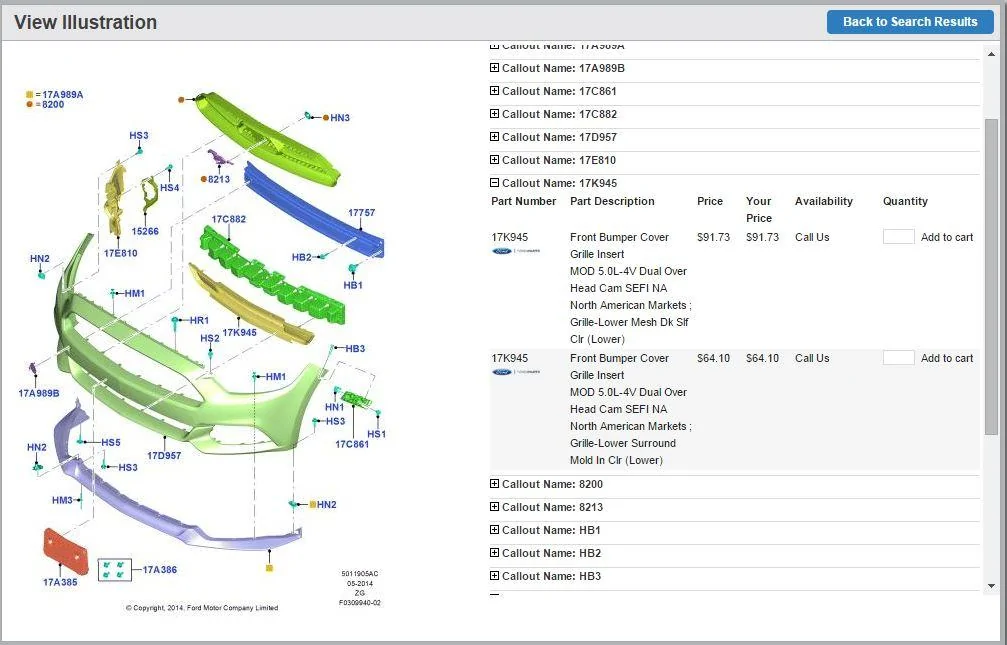Select the 17A385 red license bracket part
This screenshot has width=1007, height=645.
click(x=66, y=551)
